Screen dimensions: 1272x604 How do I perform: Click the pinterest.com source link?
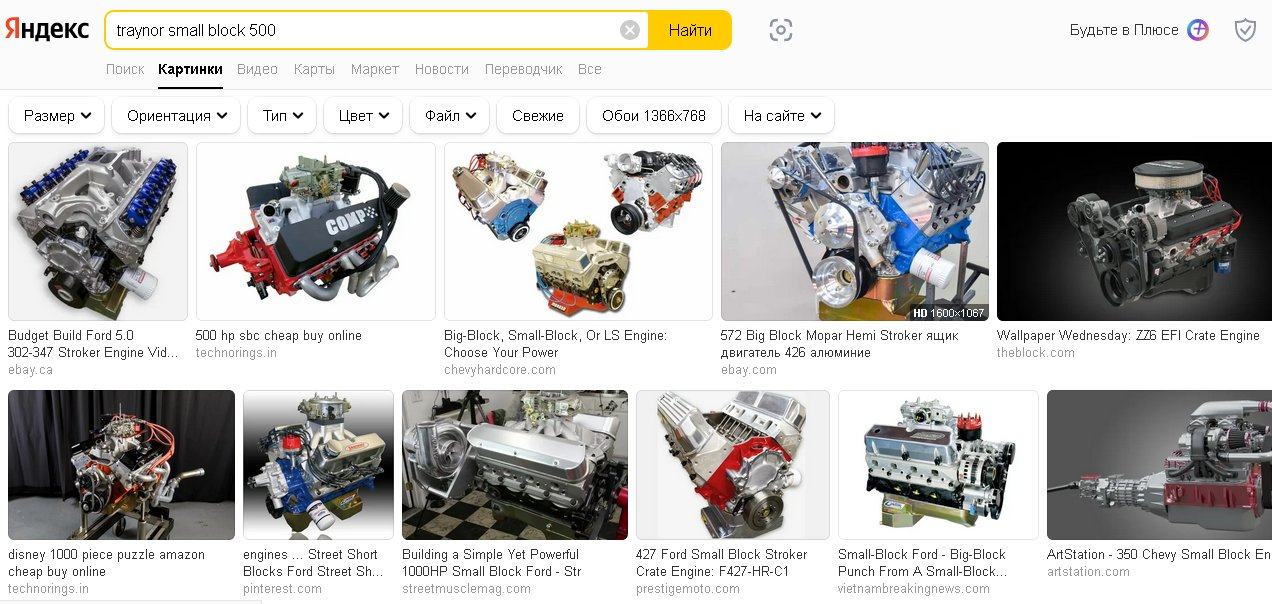pos(282,589)
